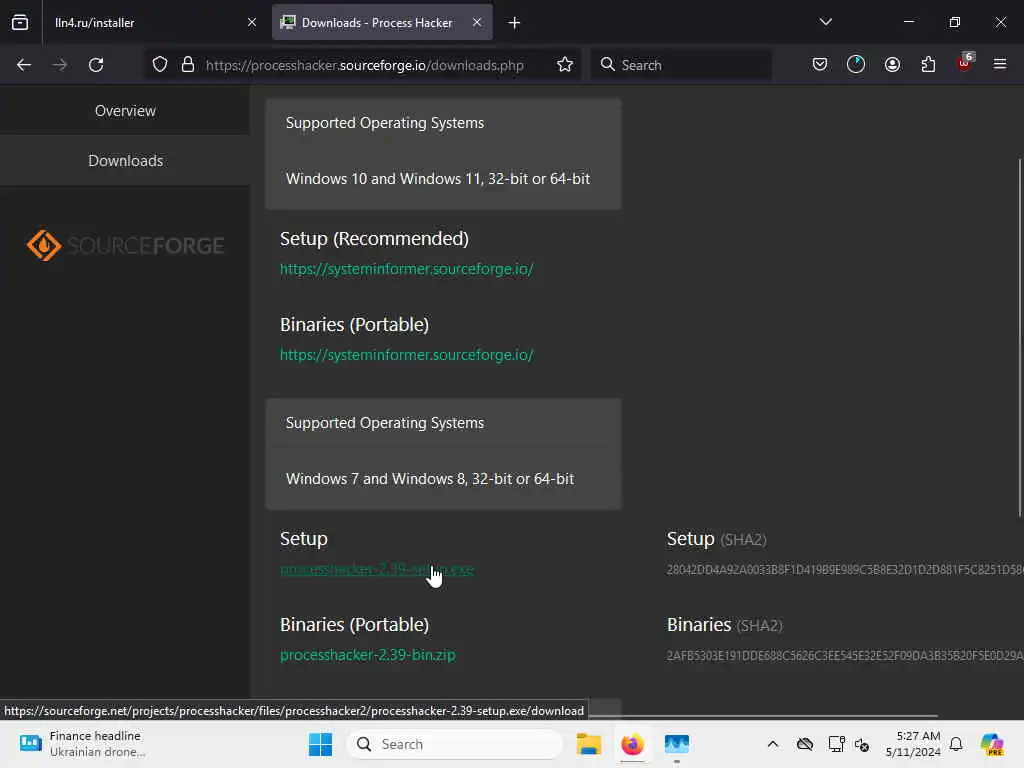Open the Firefox hamburger application menu

point(1000,64)
